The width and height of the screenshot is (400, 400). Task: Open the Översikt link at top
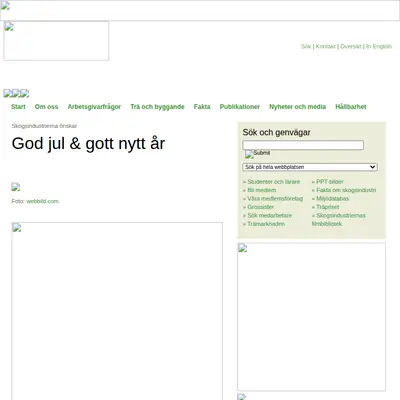point(351,46)
